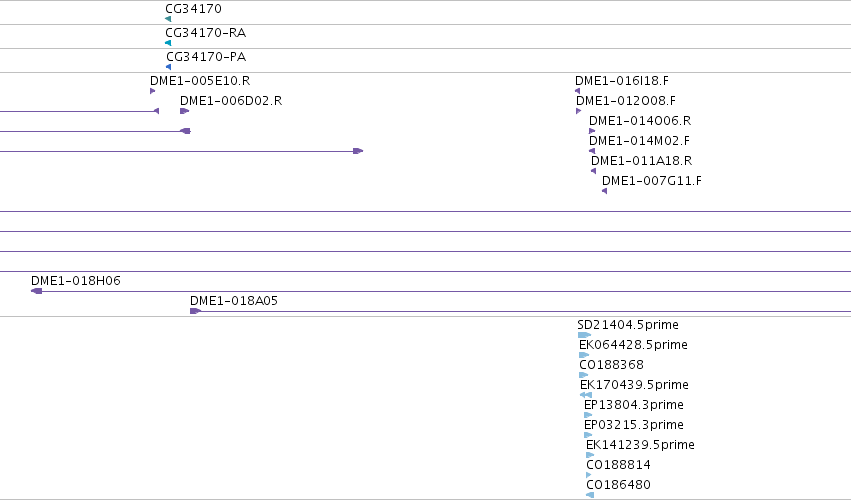Click the EP13804.3prime arrow glyph
The image size is (851, 500).
pyautogui.click(x=588, y=415)
